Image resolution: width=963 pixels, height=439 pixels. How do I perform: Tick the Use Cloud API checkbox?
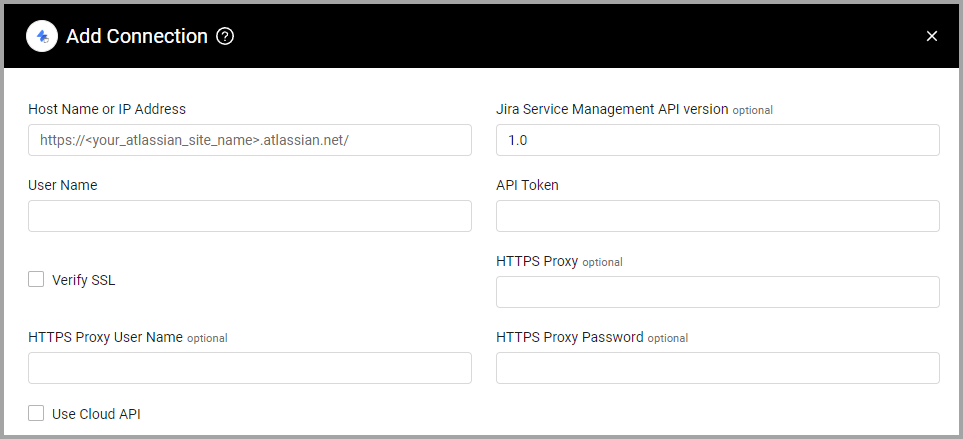click(x=36, y=413)
